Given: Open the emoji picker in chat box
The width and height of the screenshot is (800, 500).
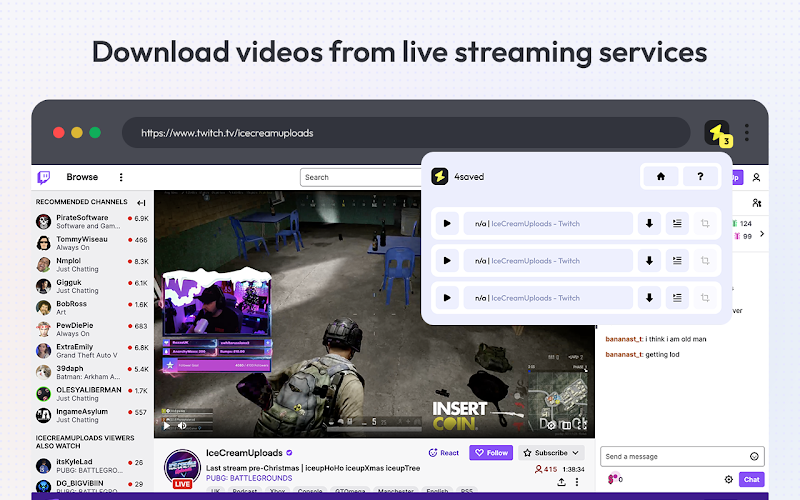Looking at the screenshot, I should 754,457.
